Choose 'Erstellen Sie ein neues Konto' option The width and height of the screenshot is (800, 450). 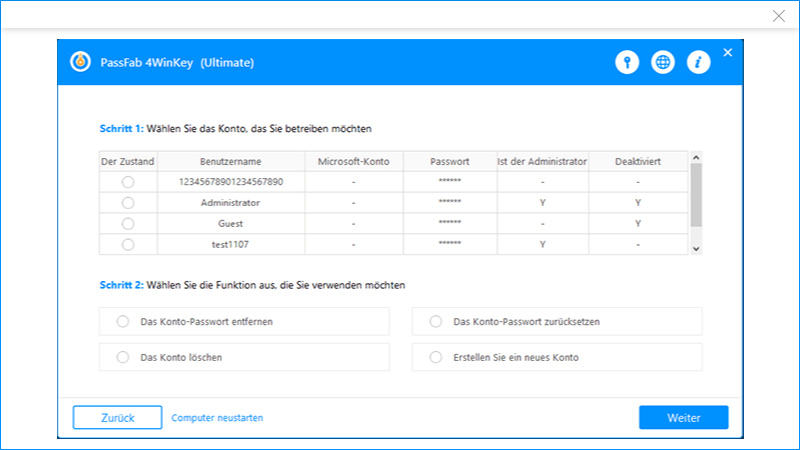(435, 357)
